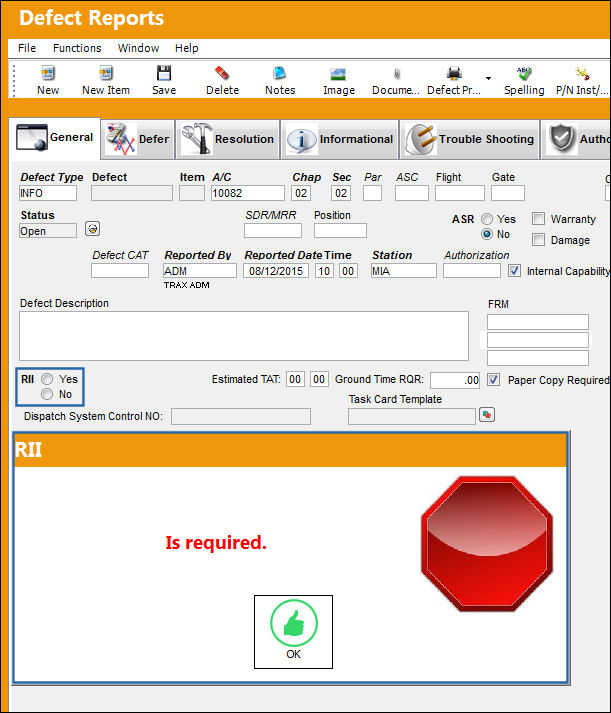Viewport: 611px width, 713px height.
Task: Click the Defect CAT field
Action: point(120,271)
